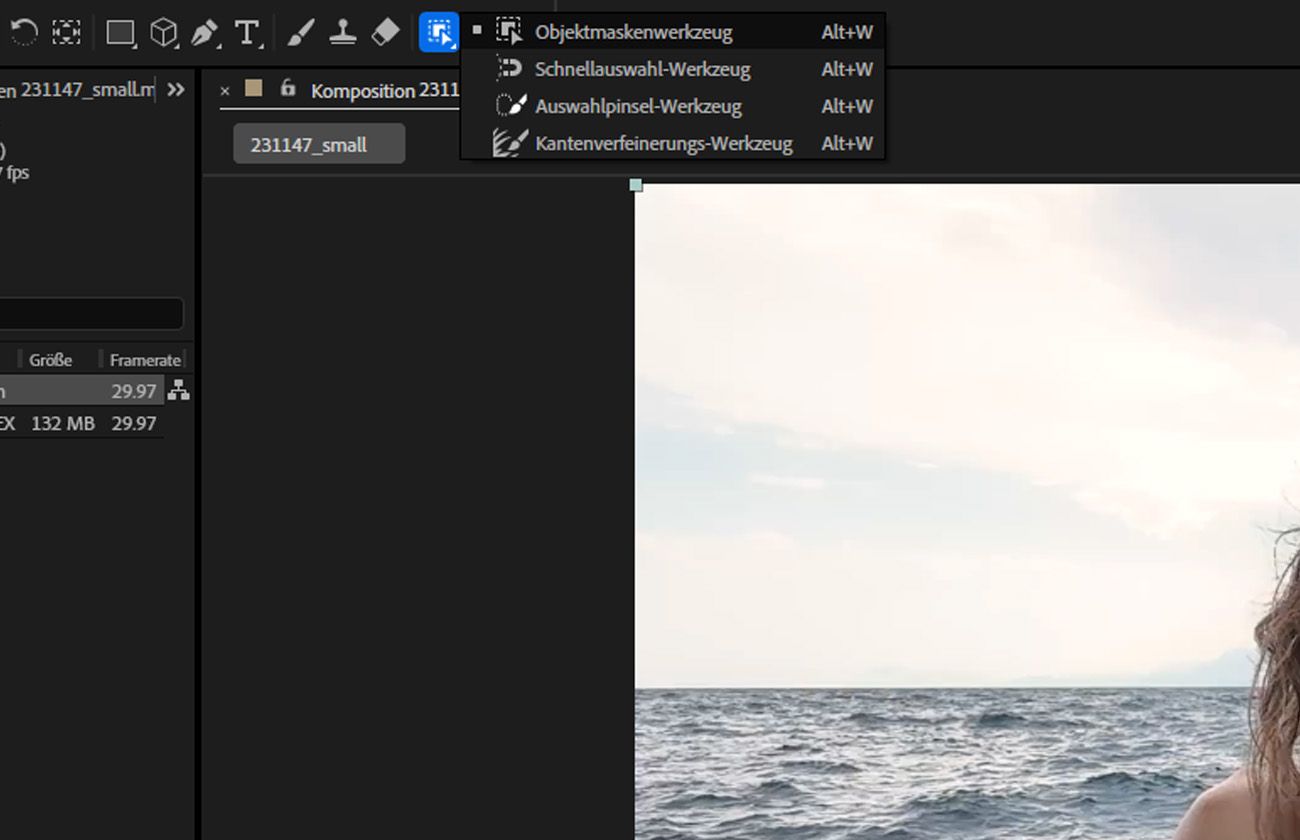Viewport: 1300px width, 840px height.
Task: Switch to the Komposition 2311 tab
Action: (x=385, y=91)
